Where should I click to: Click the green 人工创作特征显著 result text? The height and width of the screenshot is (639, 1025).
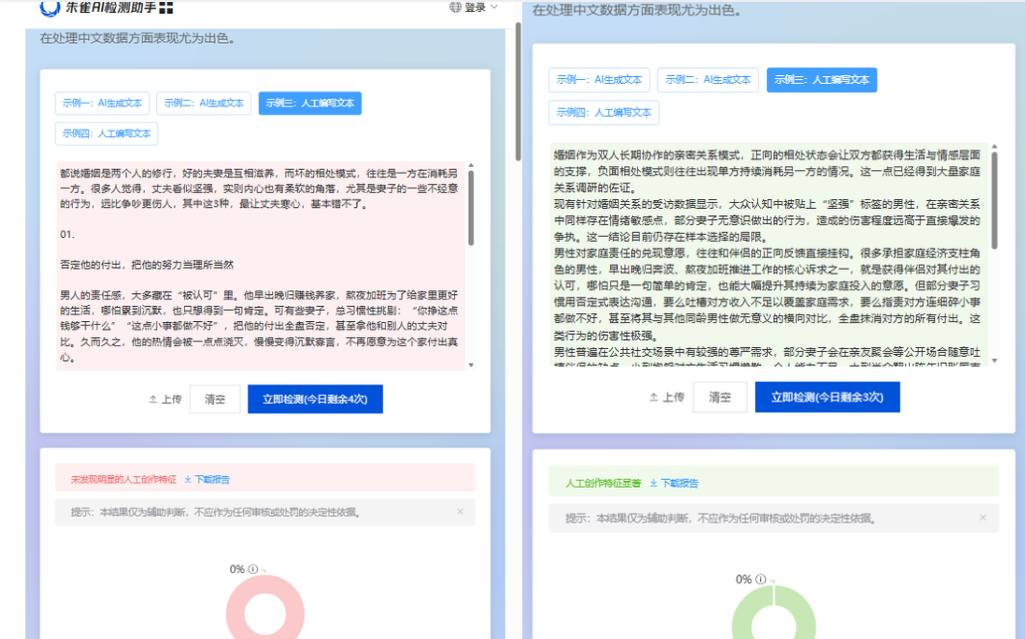pyautogui.click(x=603, y=483)
